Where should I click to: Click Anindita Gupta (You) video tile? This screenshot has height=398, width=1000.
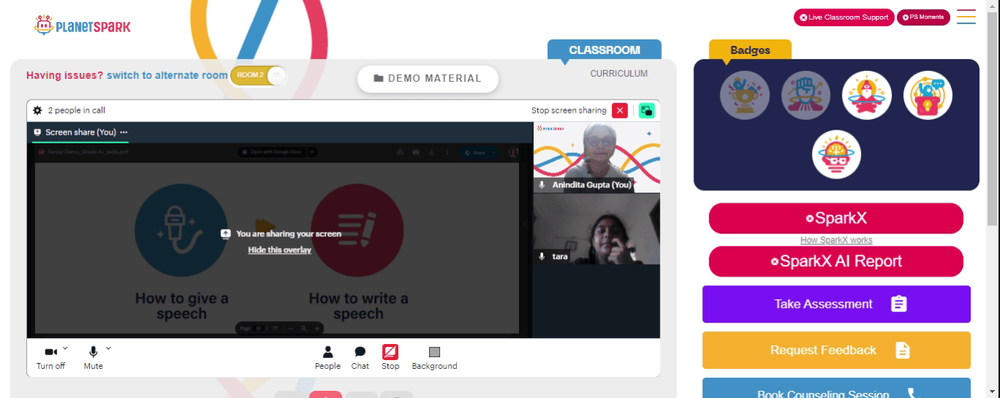pyautogui.click(x=596, y=157)
